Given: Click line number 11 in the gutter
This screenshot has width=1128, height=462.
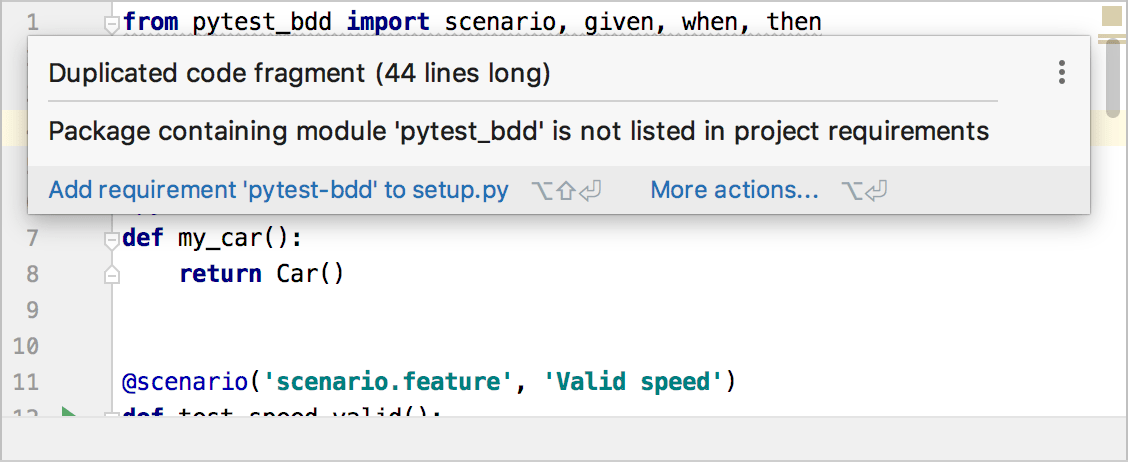Looking at the screenshot, I should (x=28, y=382).
